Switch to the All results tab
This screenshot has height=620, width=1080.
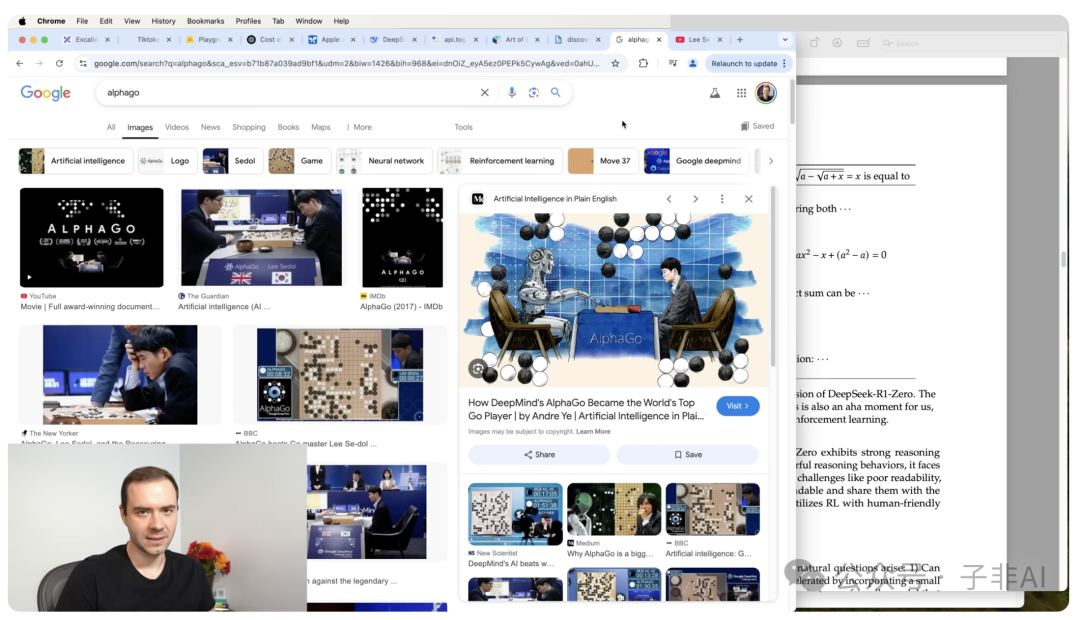[111, 127]
